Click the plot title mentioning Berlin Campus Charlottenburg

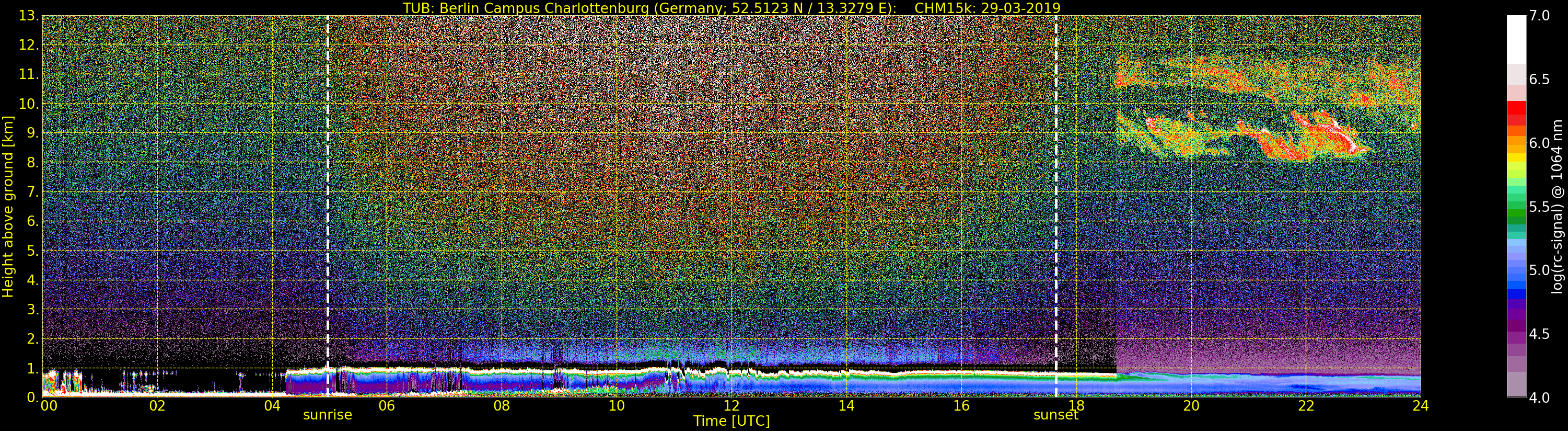point(731,8)
